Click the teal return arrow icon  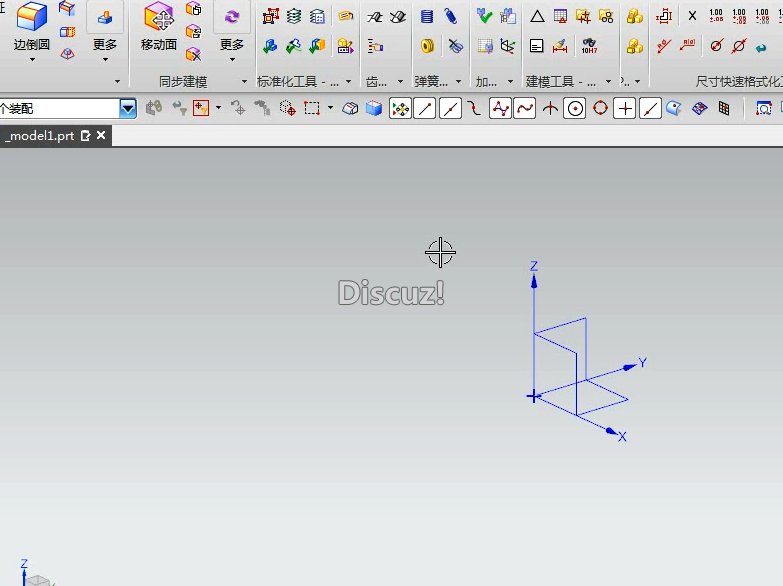(x=761, y=48)
